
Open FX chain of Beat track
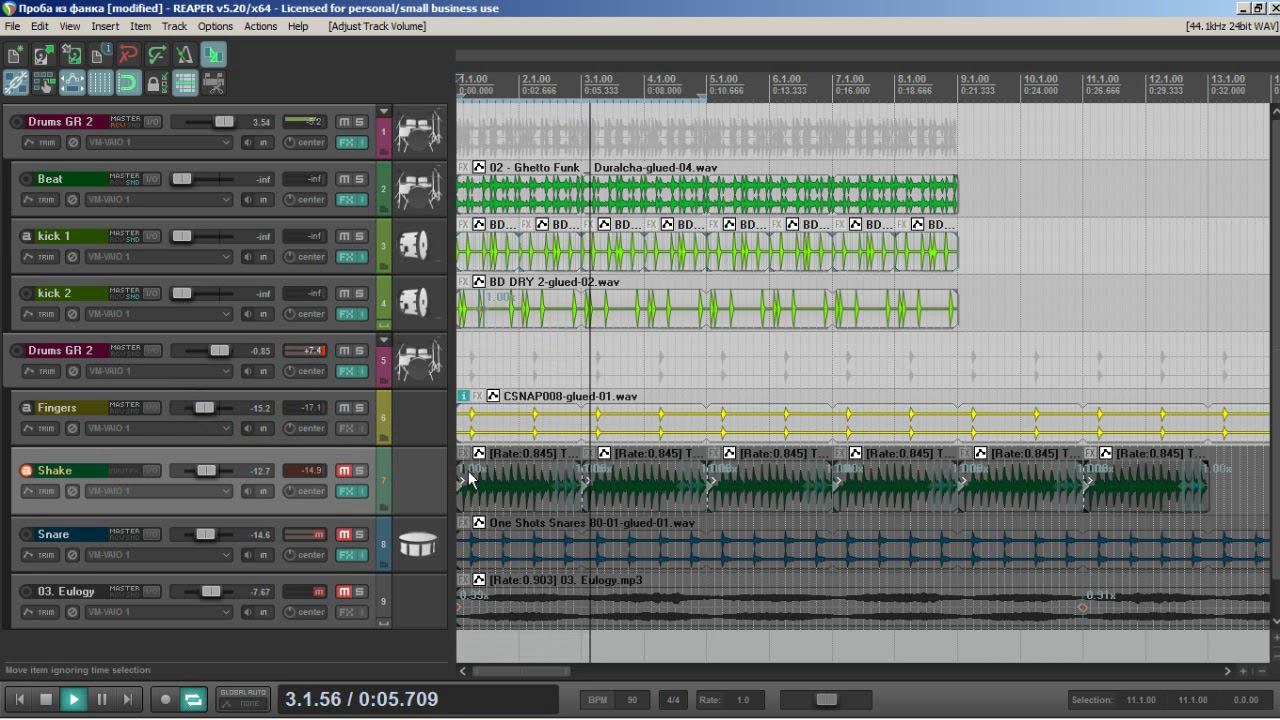(x=347, y=199)
